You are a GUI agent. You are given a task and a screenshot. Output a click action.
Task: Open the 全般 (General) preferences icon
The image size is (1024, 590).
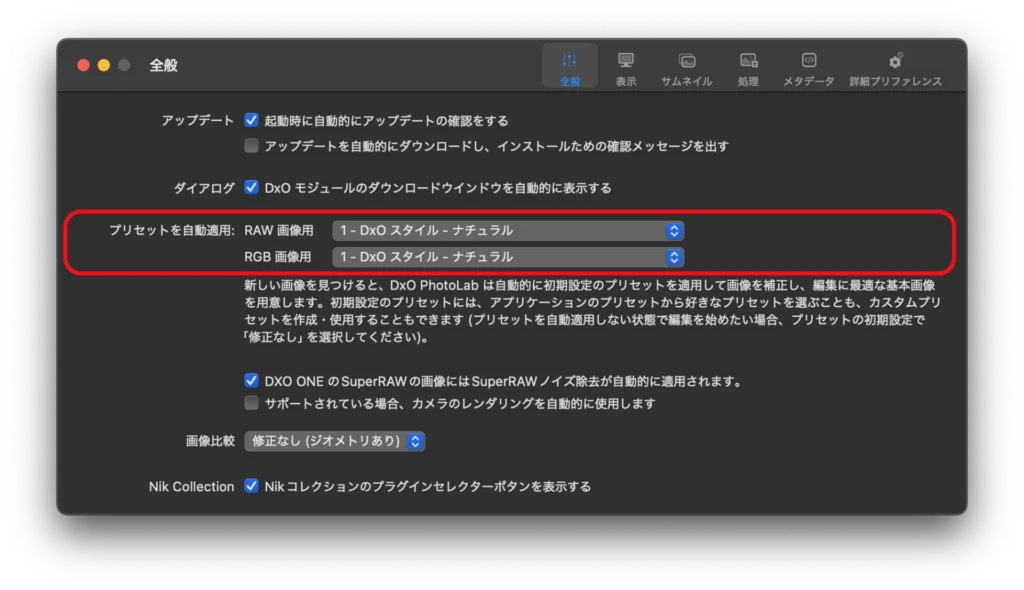(569, 61)
